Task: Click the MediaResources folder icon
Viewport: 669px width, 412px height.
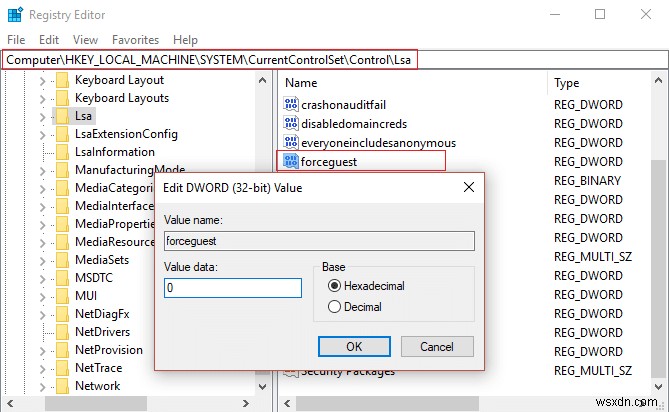Action: 62,242
